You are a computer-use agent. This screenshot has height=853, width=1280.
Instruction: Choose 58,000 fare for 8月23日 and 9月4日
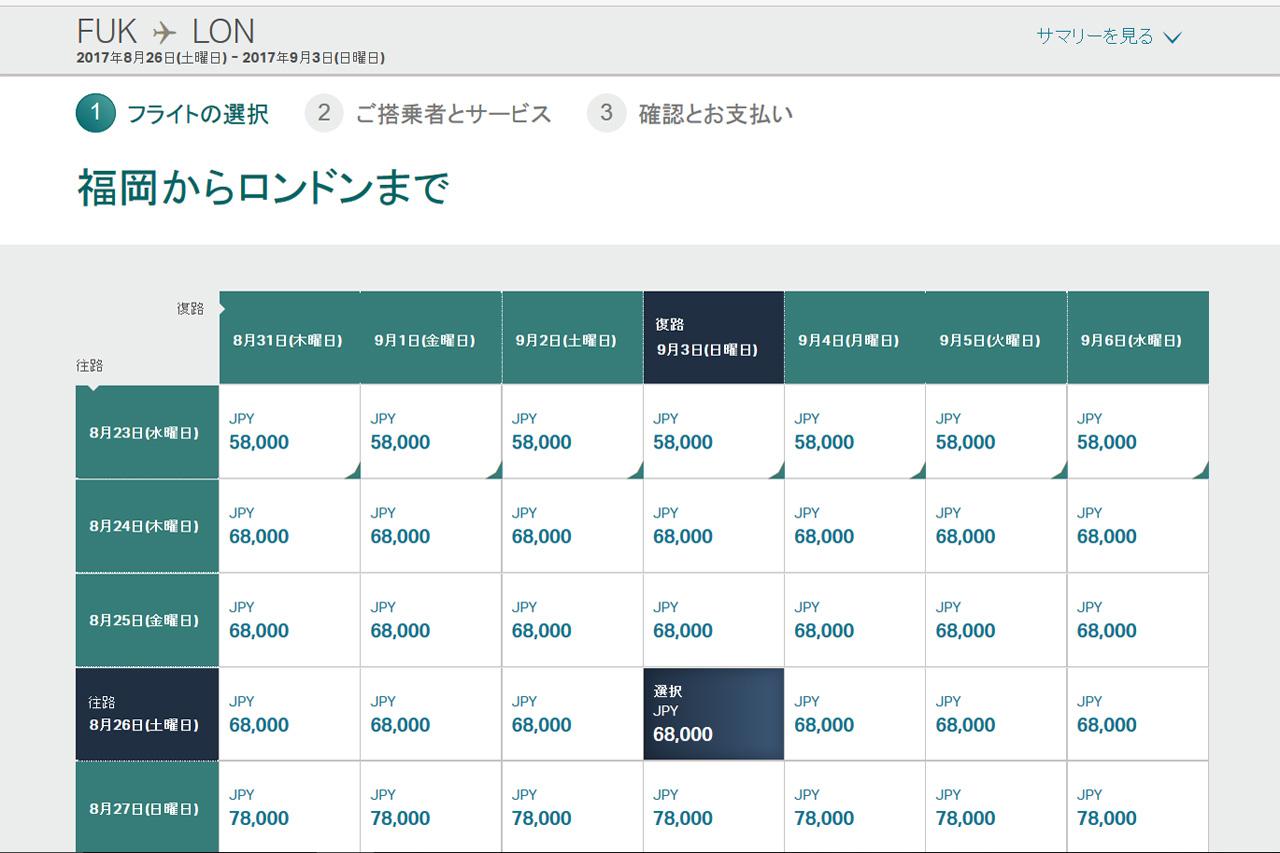[x=855, y=432]
